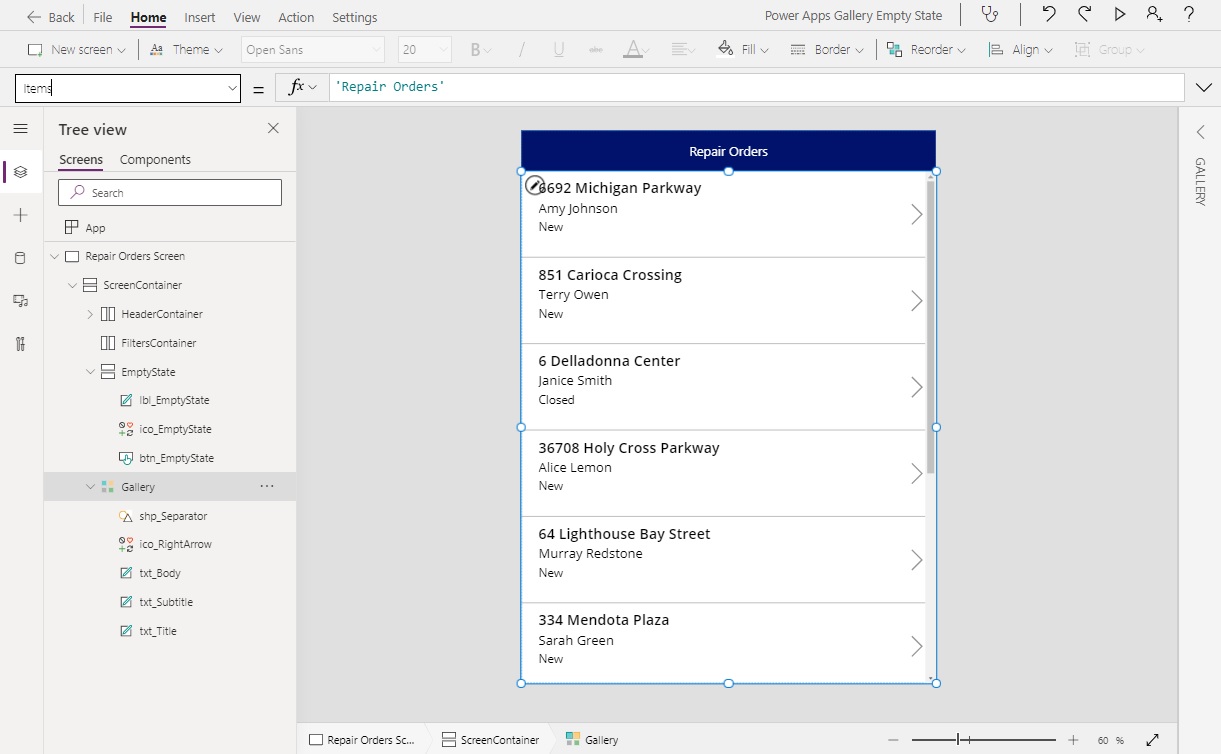Switch to the Components tab
The image size is (1221, 754).
(x=155, y=159)
